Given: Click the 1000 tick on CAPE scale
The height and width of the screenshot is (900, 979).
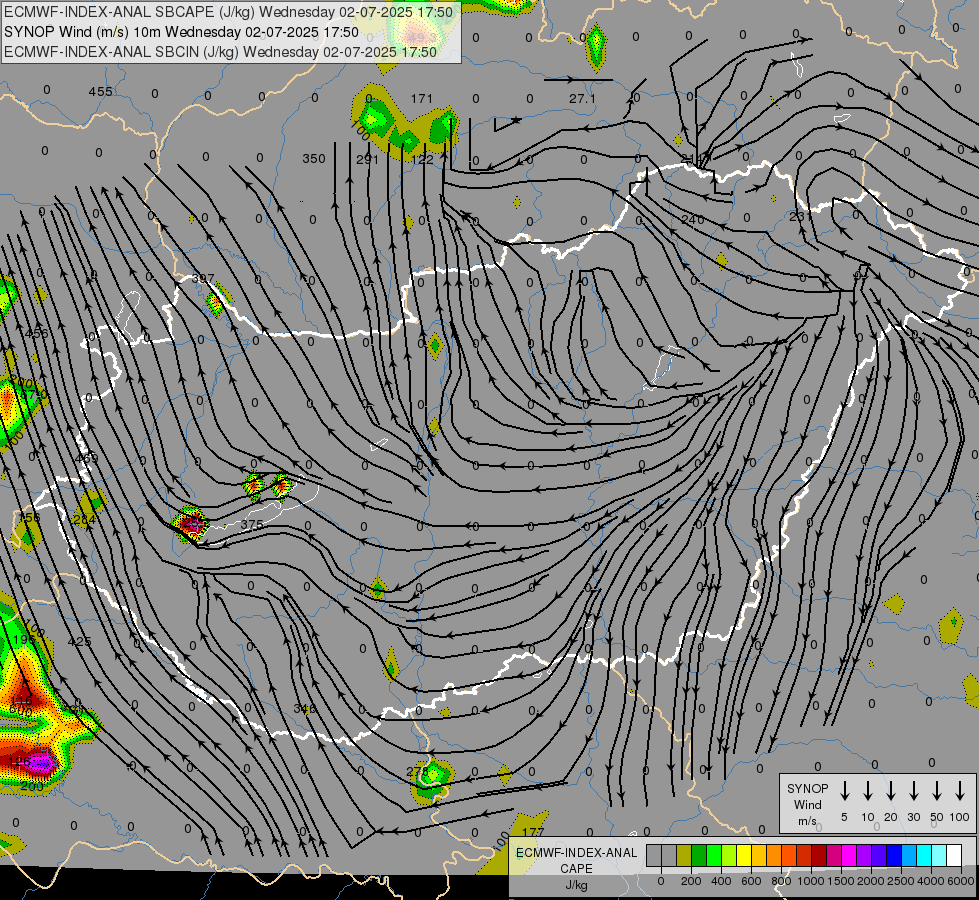Looking at the screenshot, I should click(x=812, y=881).
